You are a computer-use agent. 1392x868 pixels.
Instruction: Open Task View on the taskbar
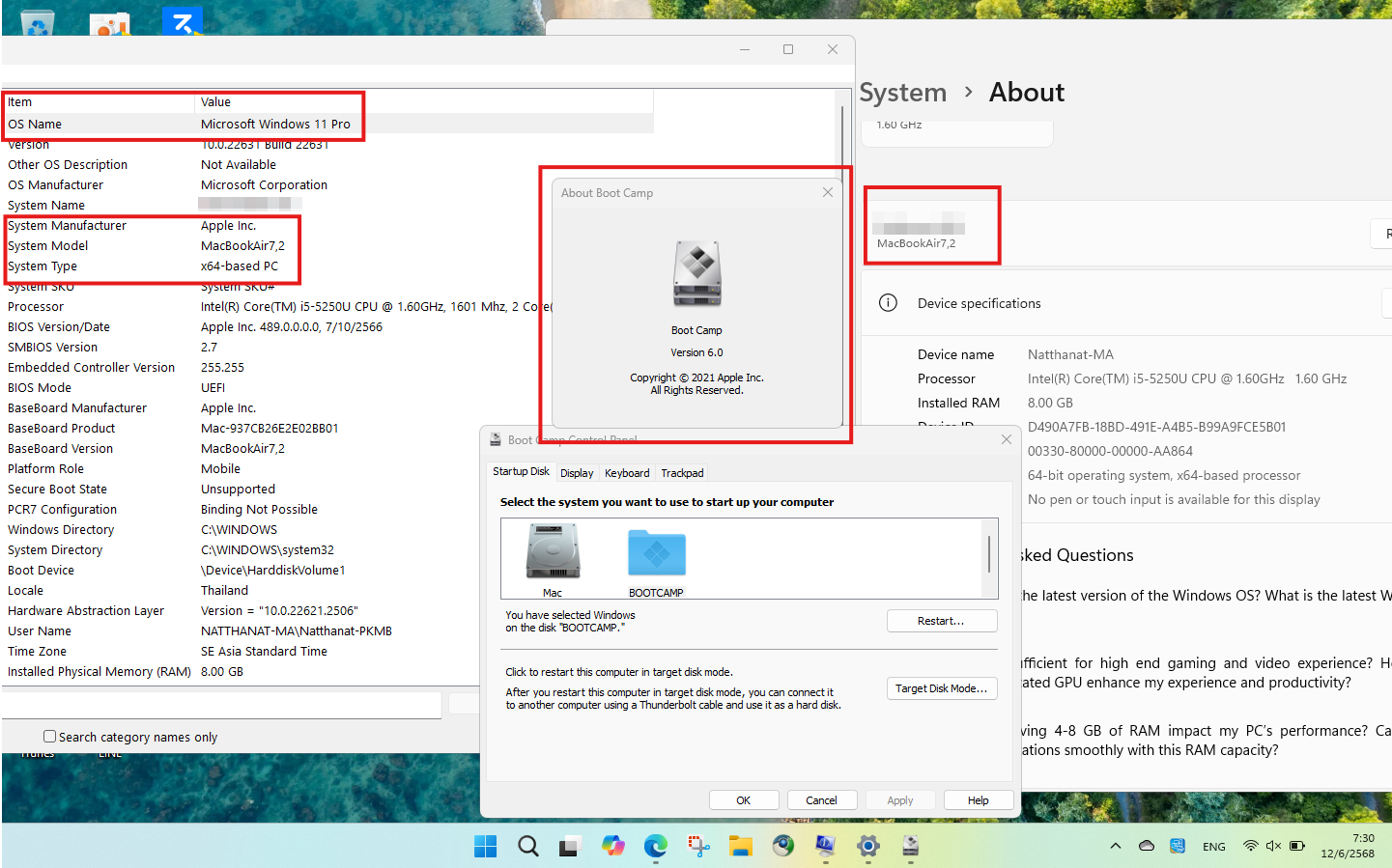[x=569, y=847]
